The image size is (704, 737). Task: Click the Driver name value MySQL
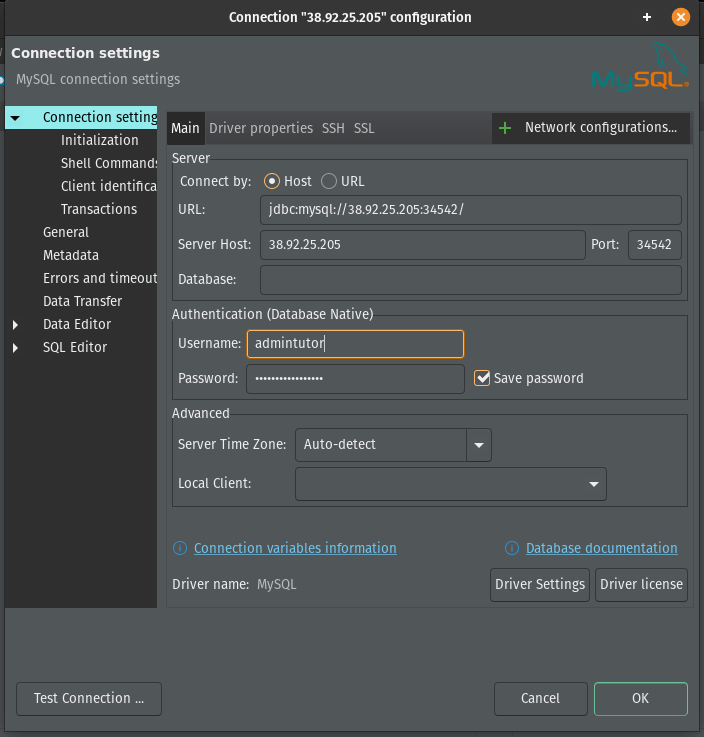coord(276,584)
